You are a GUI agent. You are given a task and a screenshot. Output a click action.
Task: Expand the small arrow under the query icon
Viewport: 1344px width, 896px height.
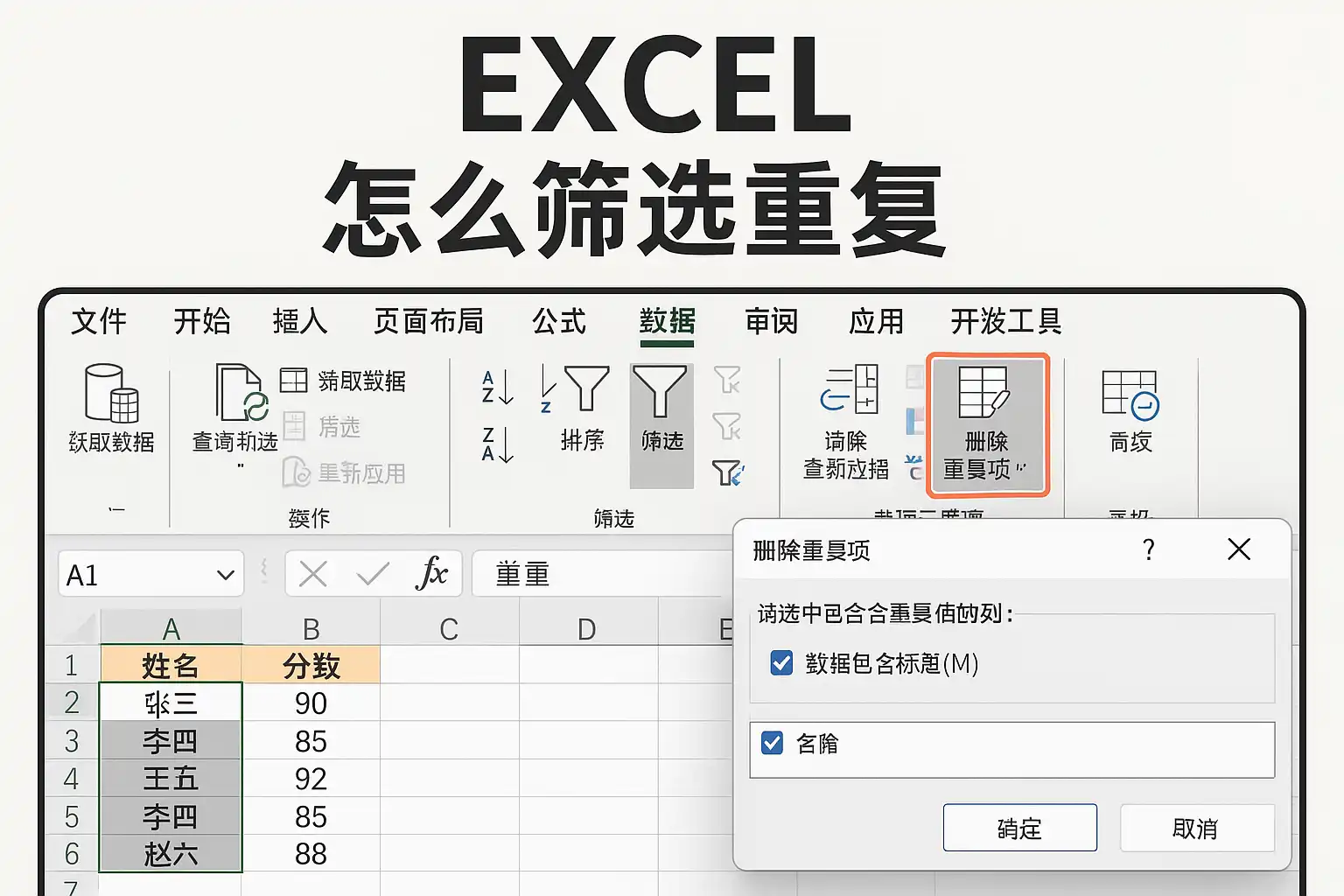click(241, 465)
